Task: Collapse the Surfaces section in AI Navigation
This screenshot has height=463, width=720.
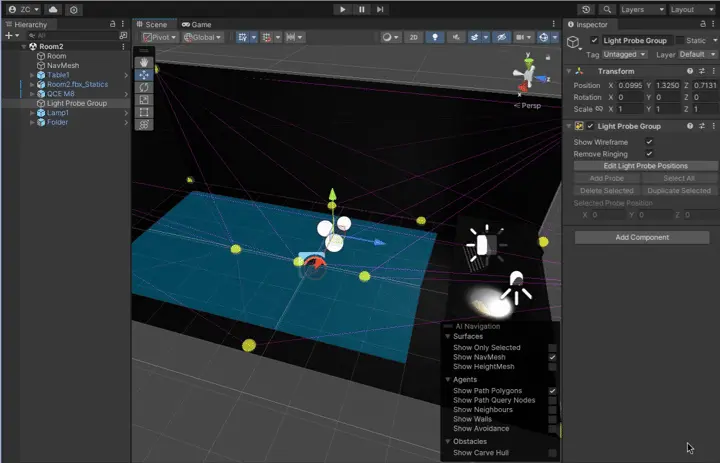Action: (447, 336)
